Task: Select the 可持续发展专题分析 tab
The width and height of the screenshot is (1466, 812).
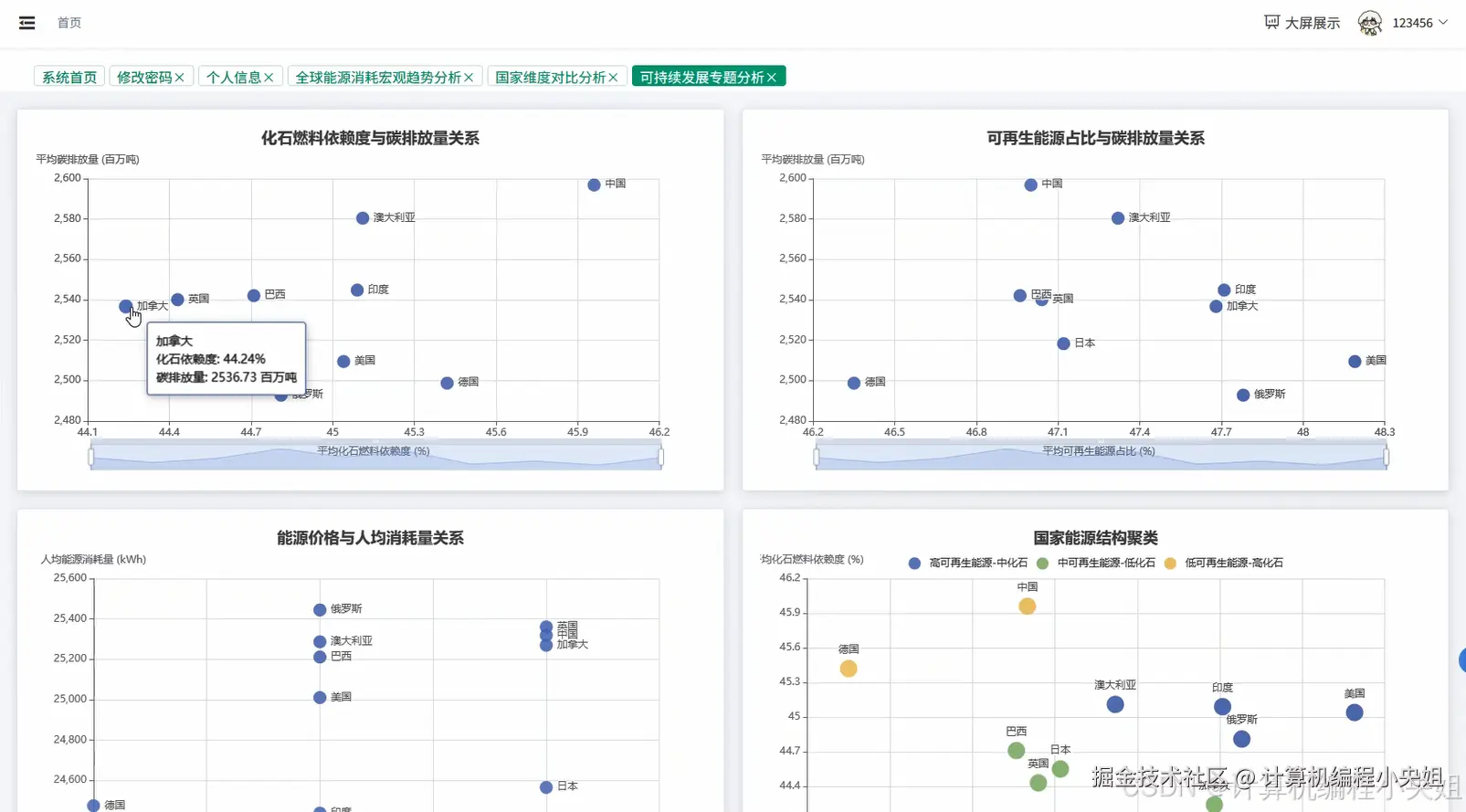Action: point(701,77)
